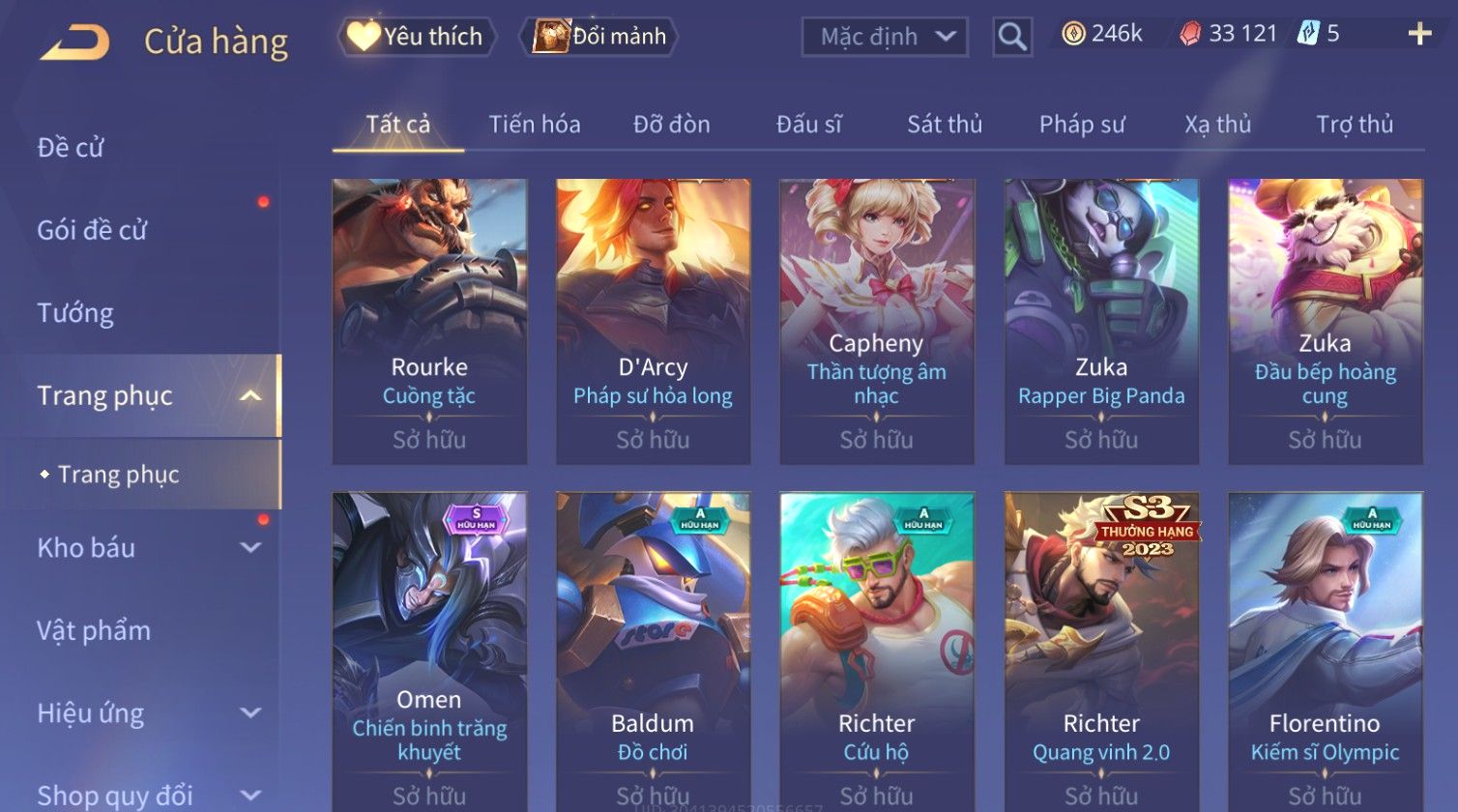Click the back arrow icon
1458x812 pixels.
pyautogui.click(x=74, y=42)
